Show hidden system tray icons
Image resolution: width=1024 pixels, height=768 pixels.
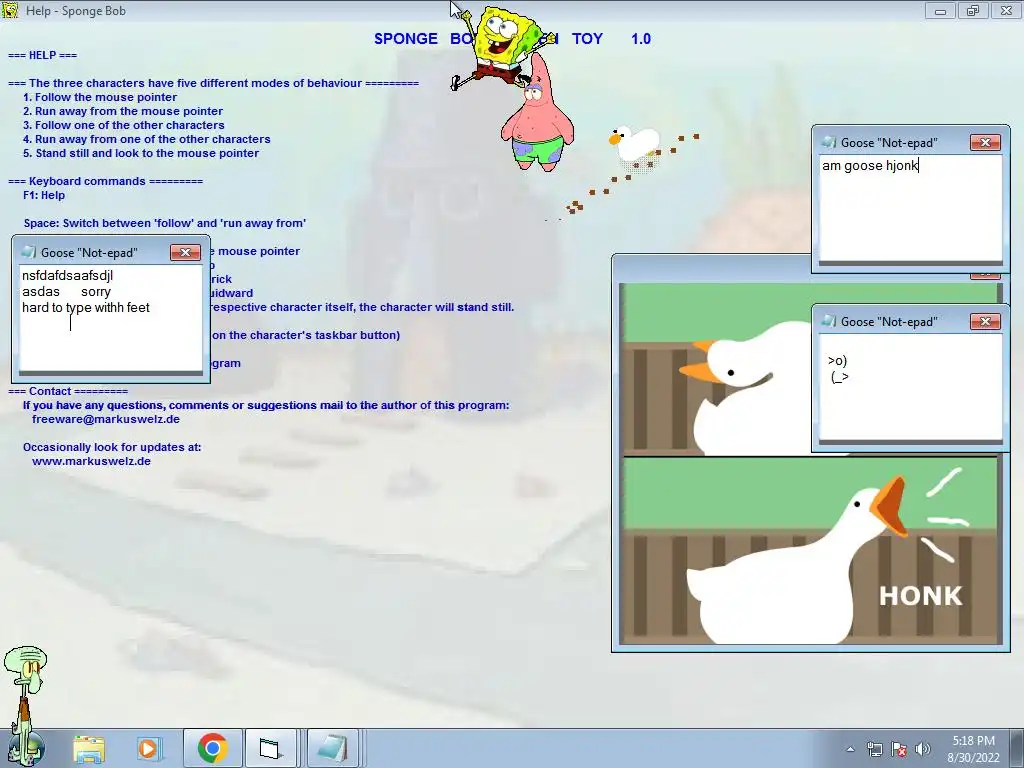[850, 750]
